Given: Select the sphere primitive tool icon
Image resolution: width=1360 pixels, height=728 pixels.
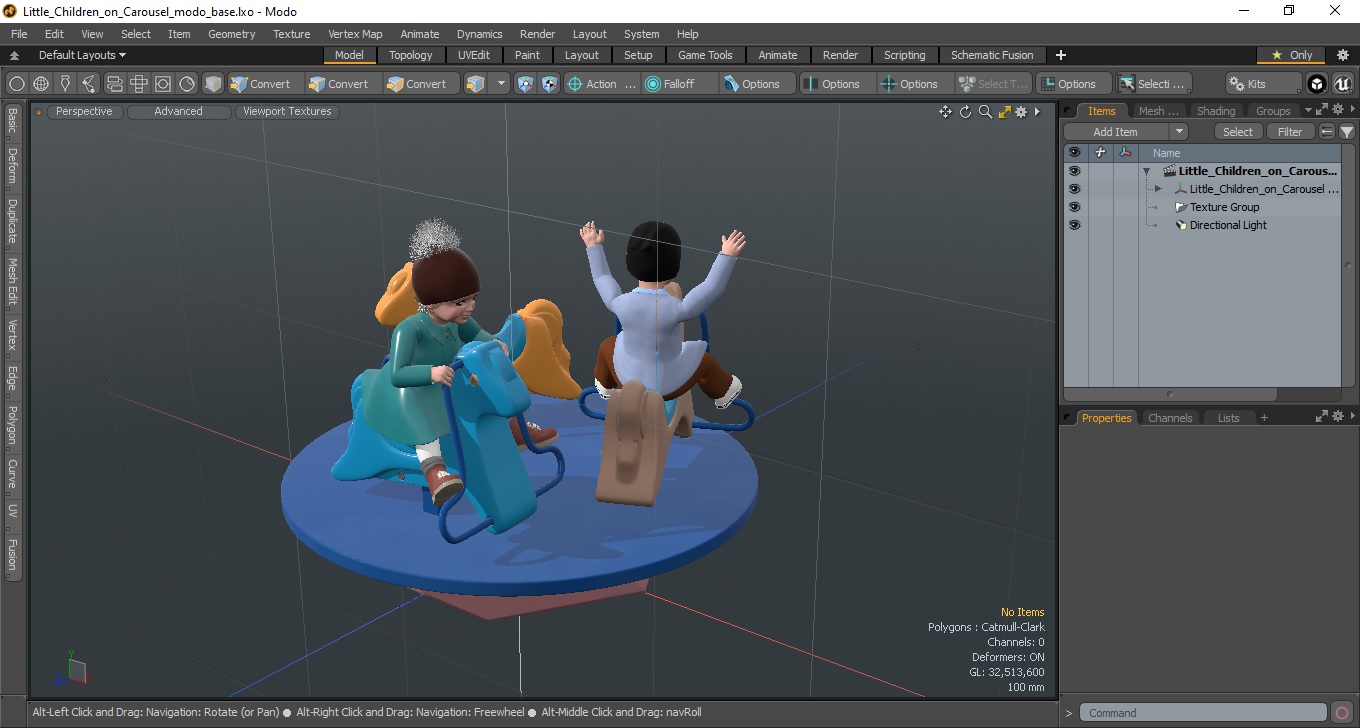Looking at the screenshot, I should pos(17,84).
